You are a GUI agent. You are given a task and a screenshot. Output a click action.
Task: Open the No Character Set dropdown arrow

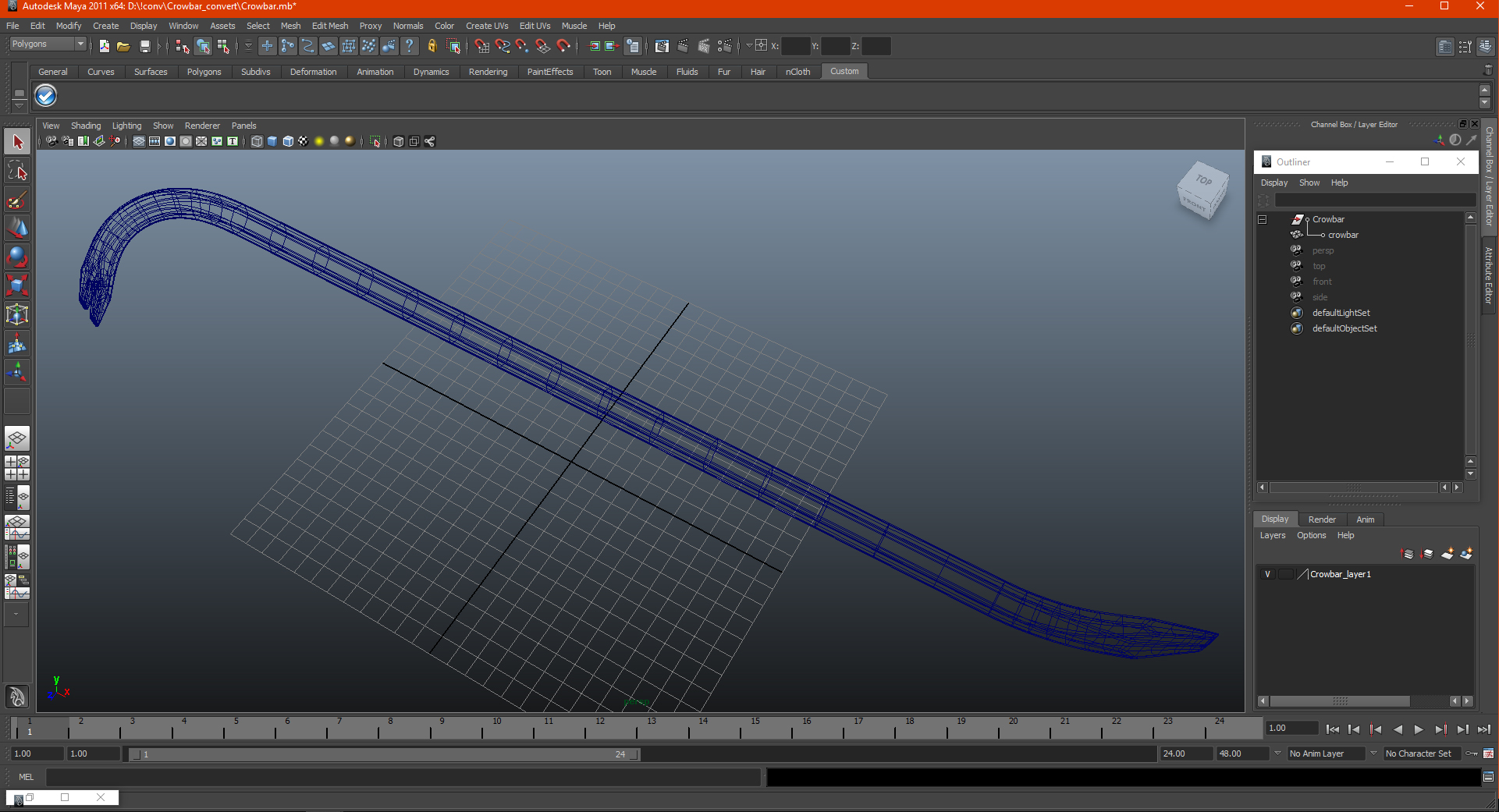tap(1373, 753)
